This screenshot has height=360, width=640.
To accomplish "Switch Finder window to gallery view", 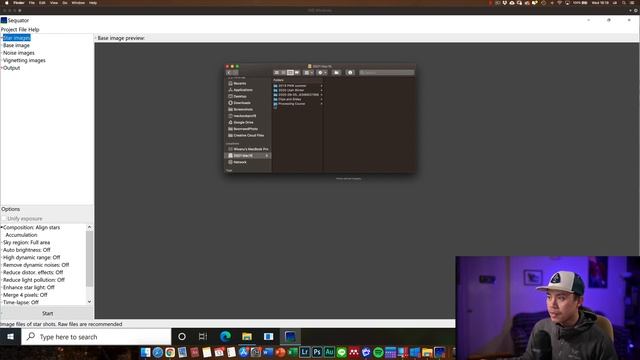I will tap(297, 73).
